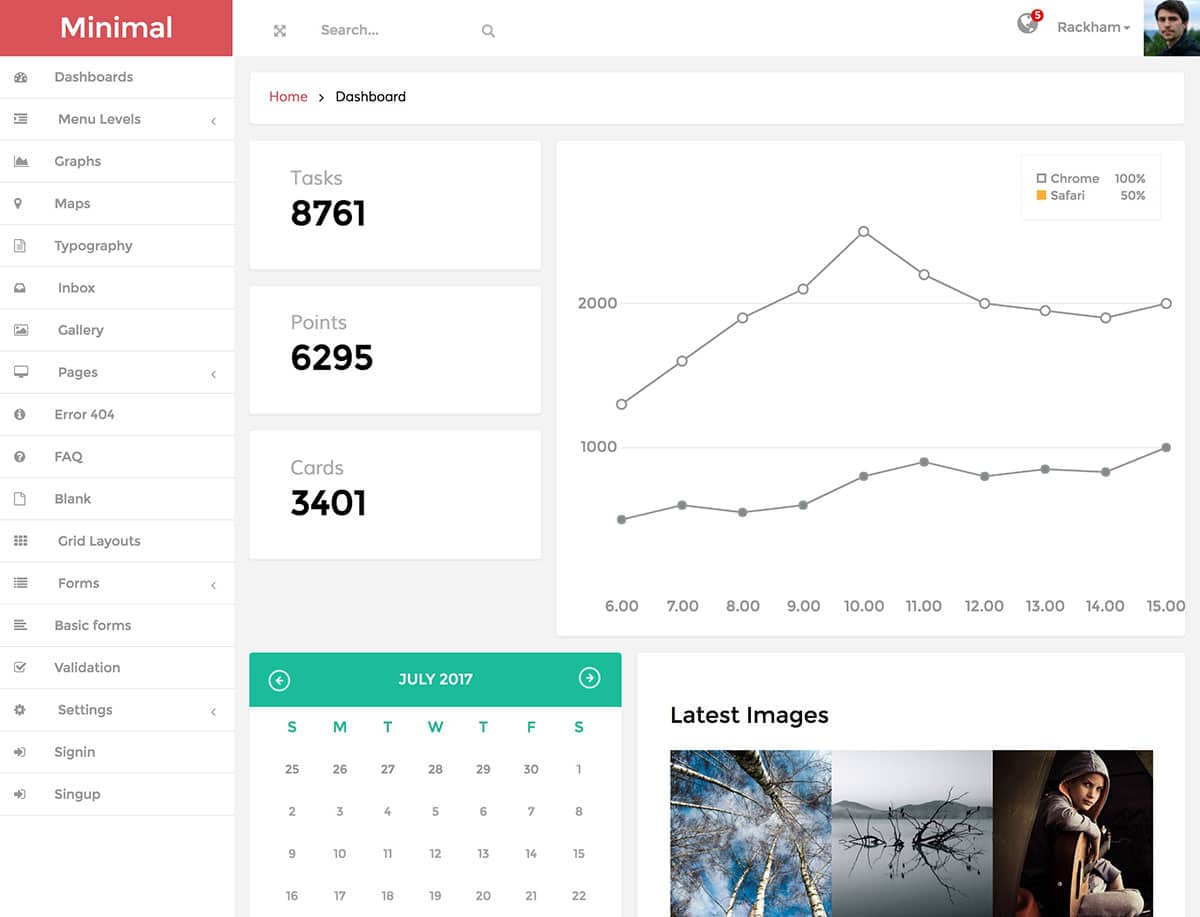Toggle the Safari series in chart legend
This screenshot has width=1200, height=917.
coord(1066,196)
